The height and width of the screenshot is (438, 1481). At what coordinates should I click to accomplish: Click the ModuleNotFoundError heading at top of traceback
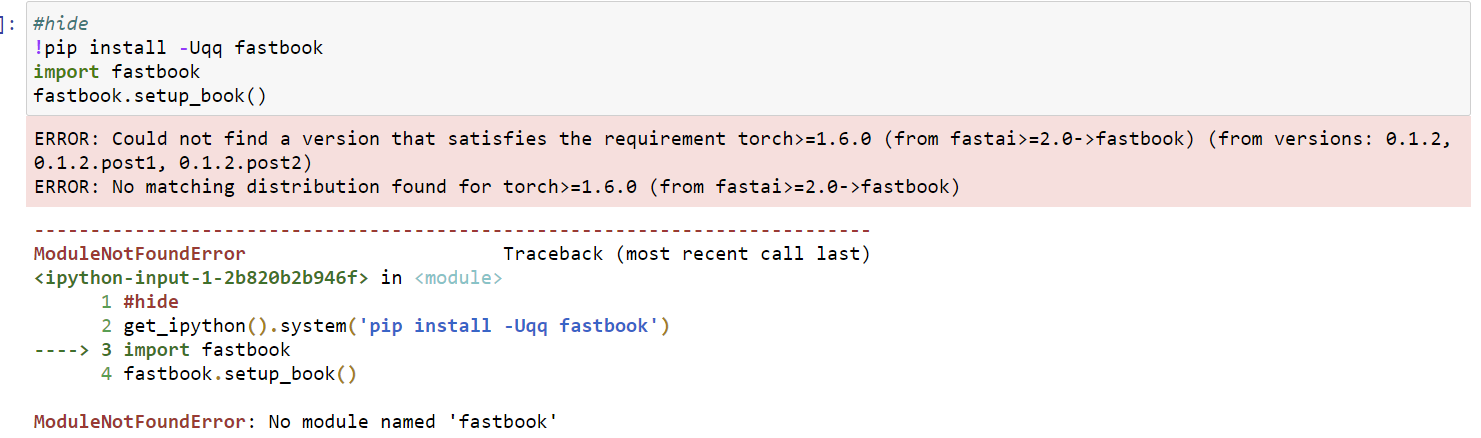click(139, 254)
